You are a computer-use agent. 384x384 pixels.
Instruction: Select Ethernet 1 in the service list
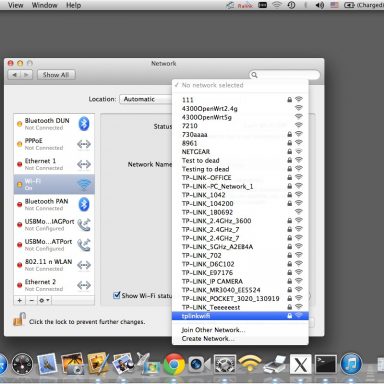coord(54,164)
